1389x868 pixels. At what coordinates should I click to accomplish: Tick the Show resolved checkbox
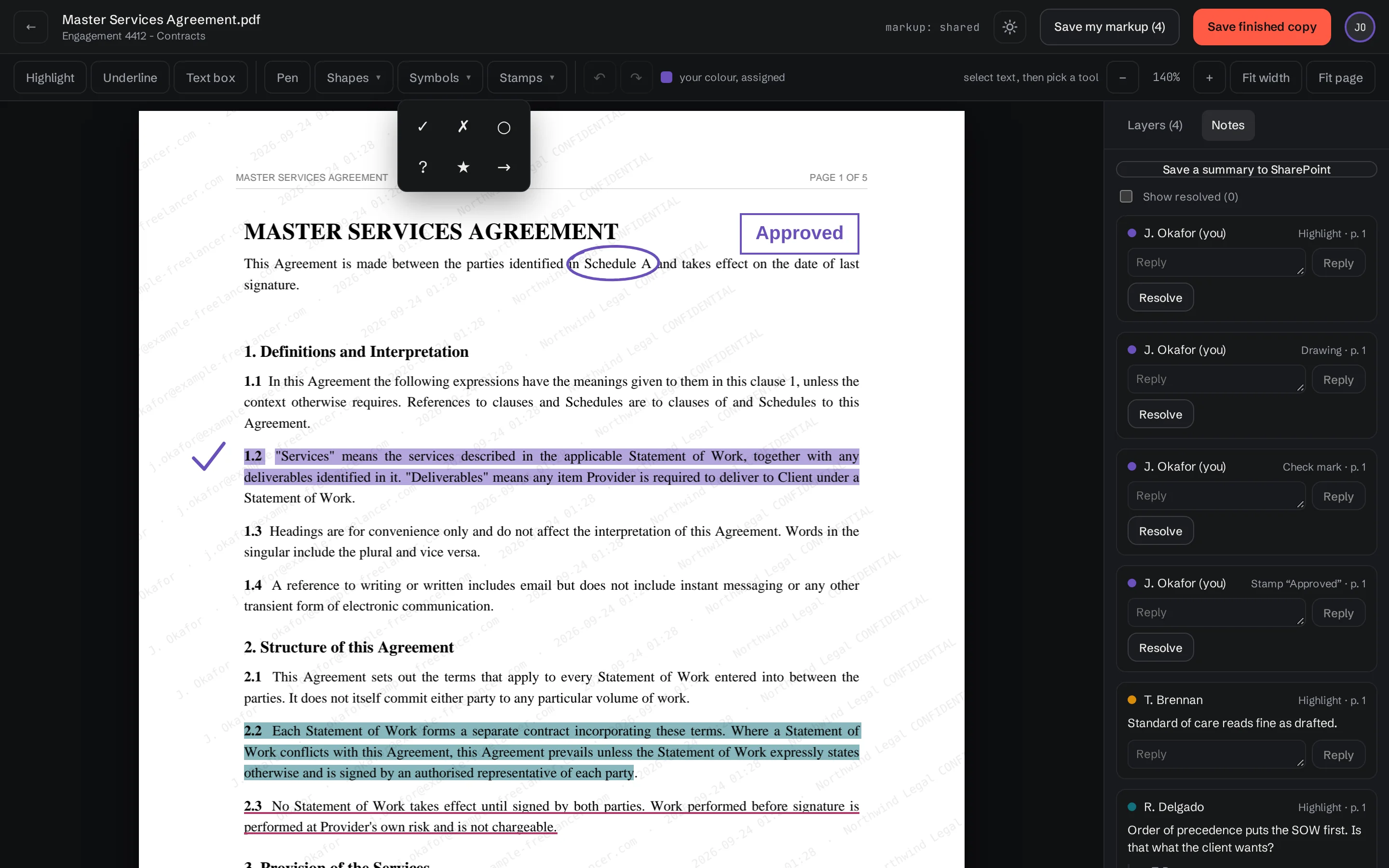tap(1126, 197)
